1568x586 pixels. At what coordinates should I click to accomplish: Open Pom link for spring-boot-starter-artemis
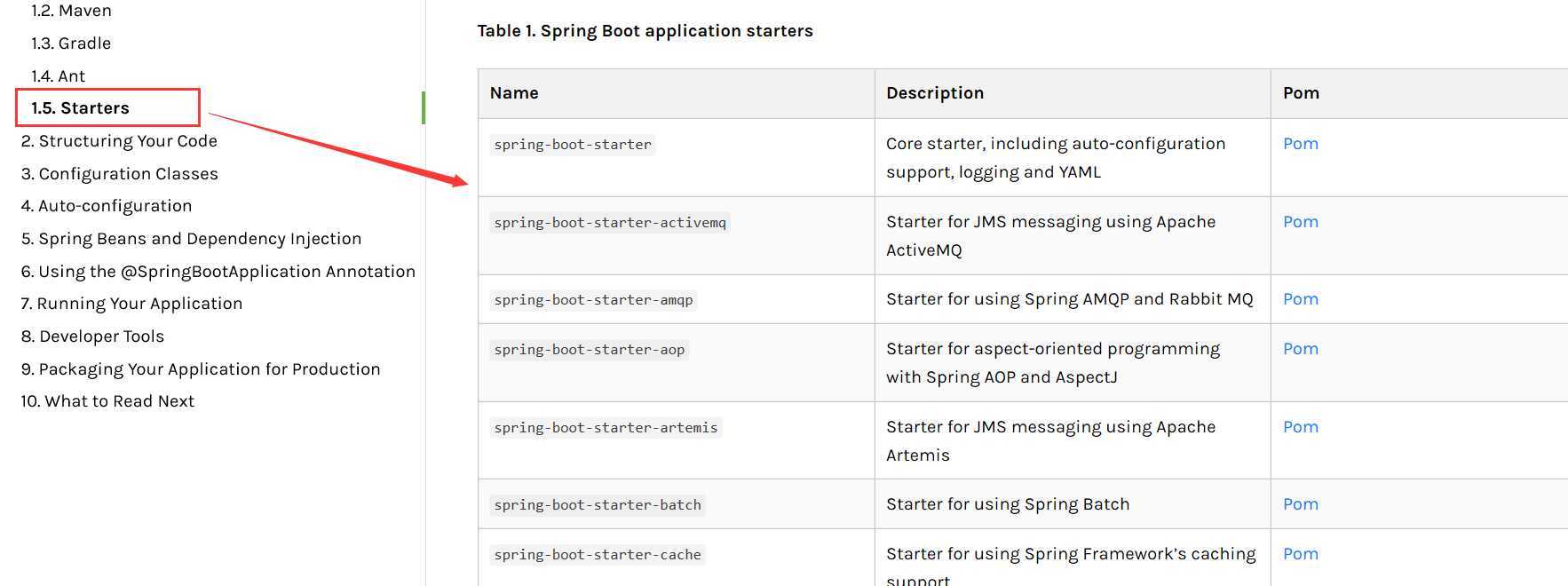[x=1301, y=427]
